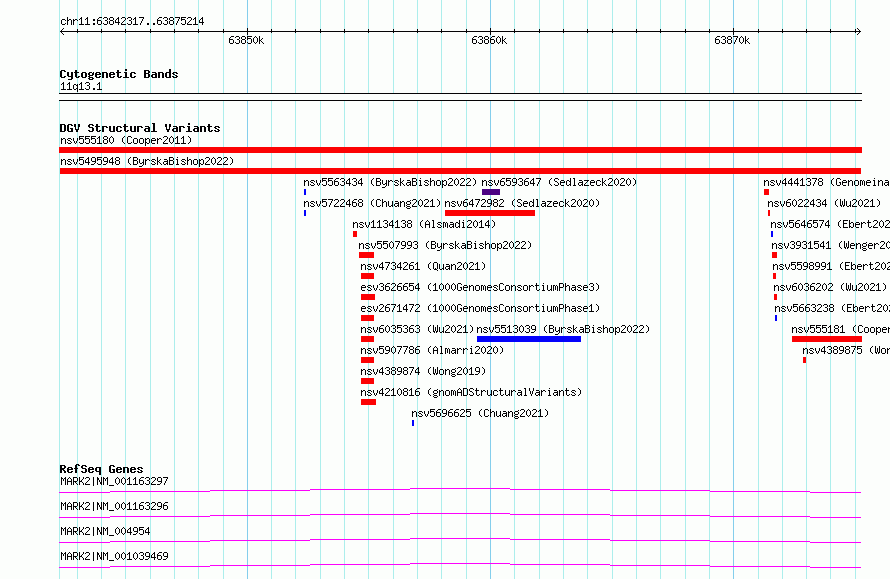890x579 pixels.
Task: Open variant nsv6593647 (Sedlazeck2020)
Action: click(x=559, y=182)
